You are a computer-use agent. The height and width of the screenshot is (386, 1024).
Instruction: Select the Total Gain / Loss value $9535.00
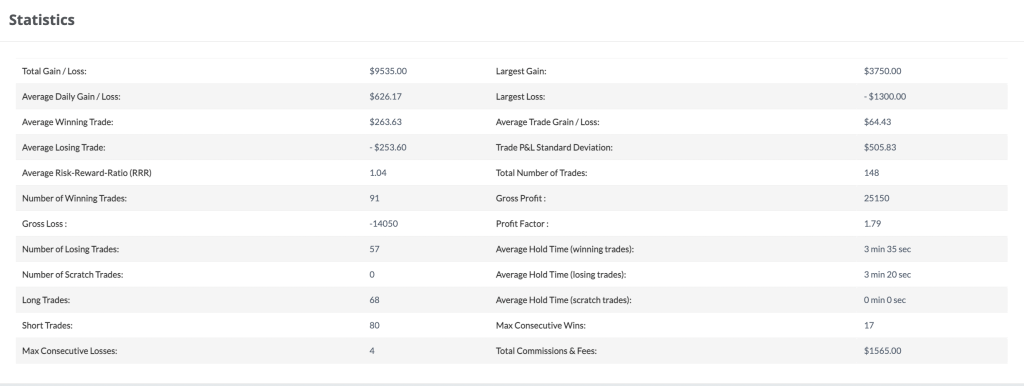(388, 71)
